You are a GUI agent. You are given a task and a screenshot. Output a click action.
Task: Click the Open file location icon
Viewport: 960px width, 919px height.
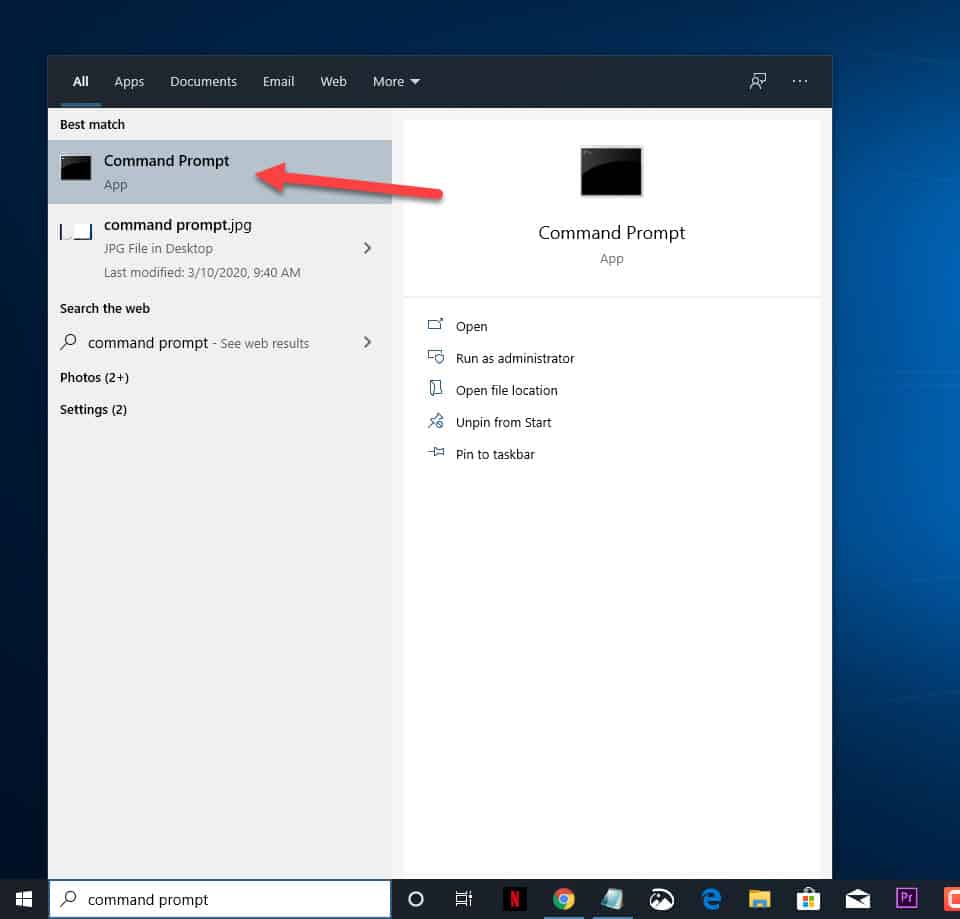(435, 388)
